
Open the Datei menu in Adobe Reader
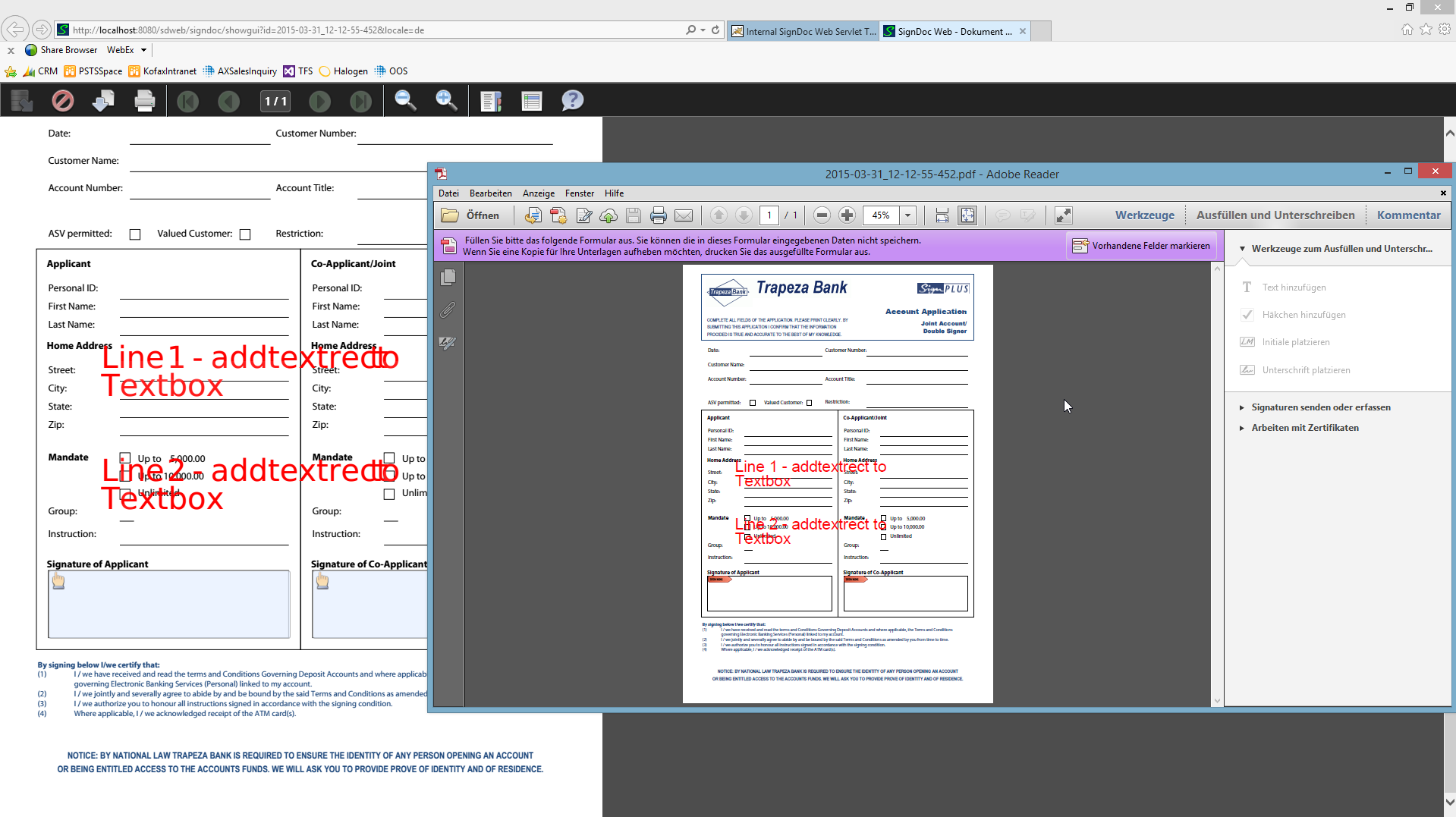pyautogui.click(x=448, y=193)
